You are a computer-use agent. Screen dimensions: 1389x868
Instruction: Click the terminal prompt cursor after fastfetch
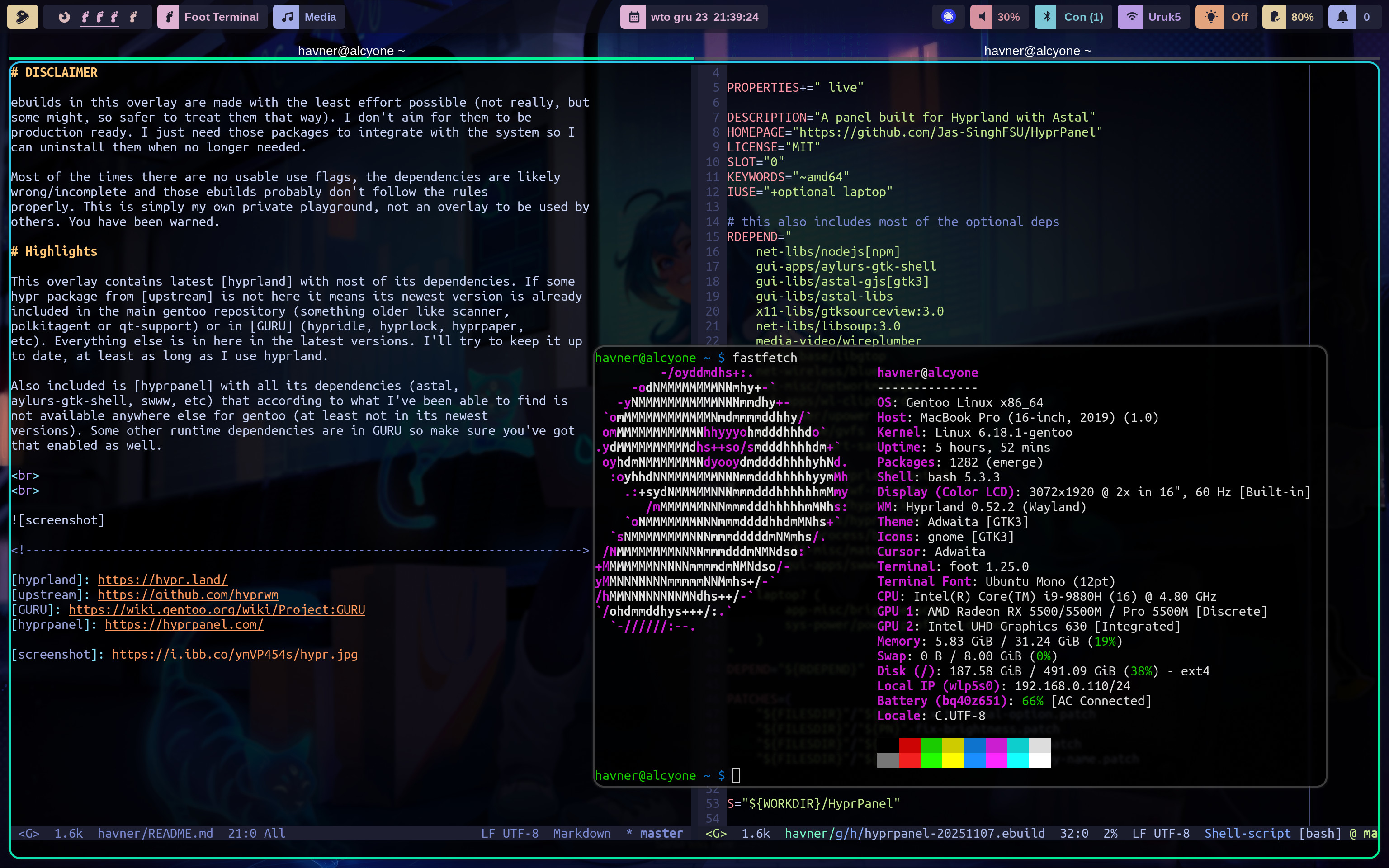coord(736,776)
